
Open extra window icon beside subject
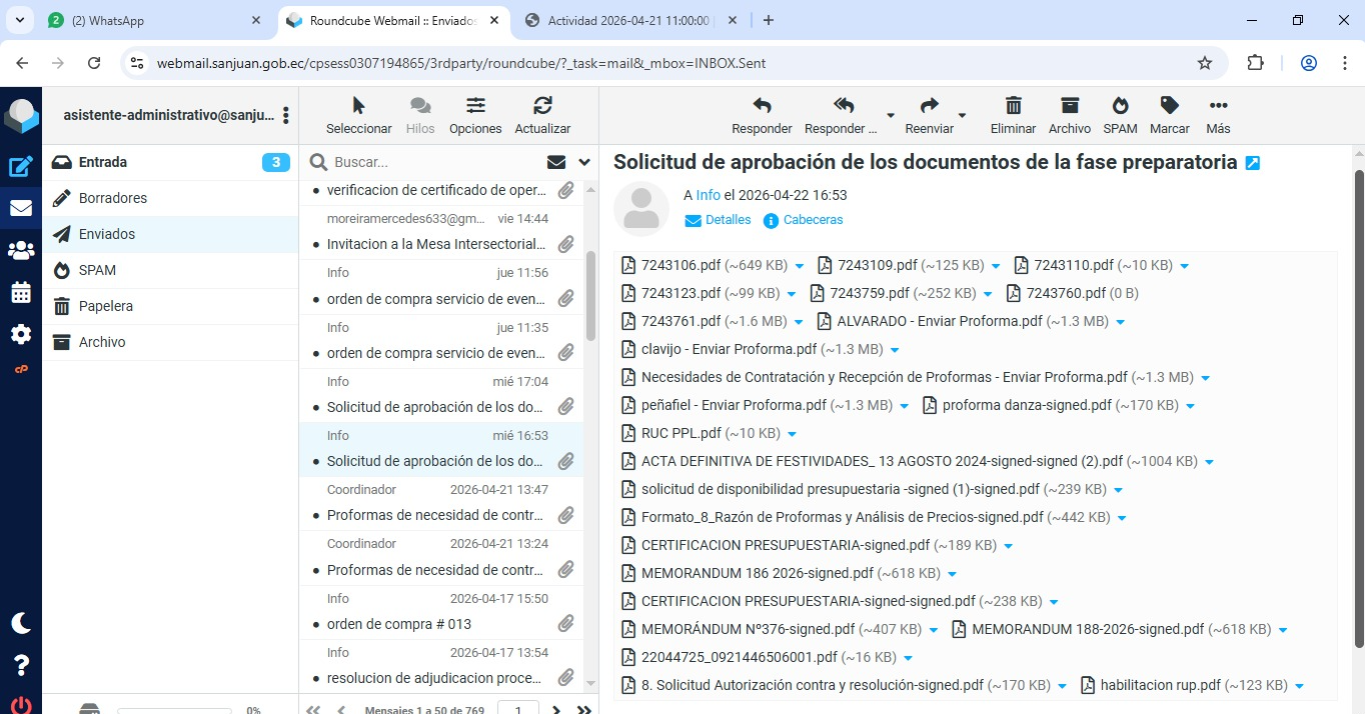point(1252,163)
